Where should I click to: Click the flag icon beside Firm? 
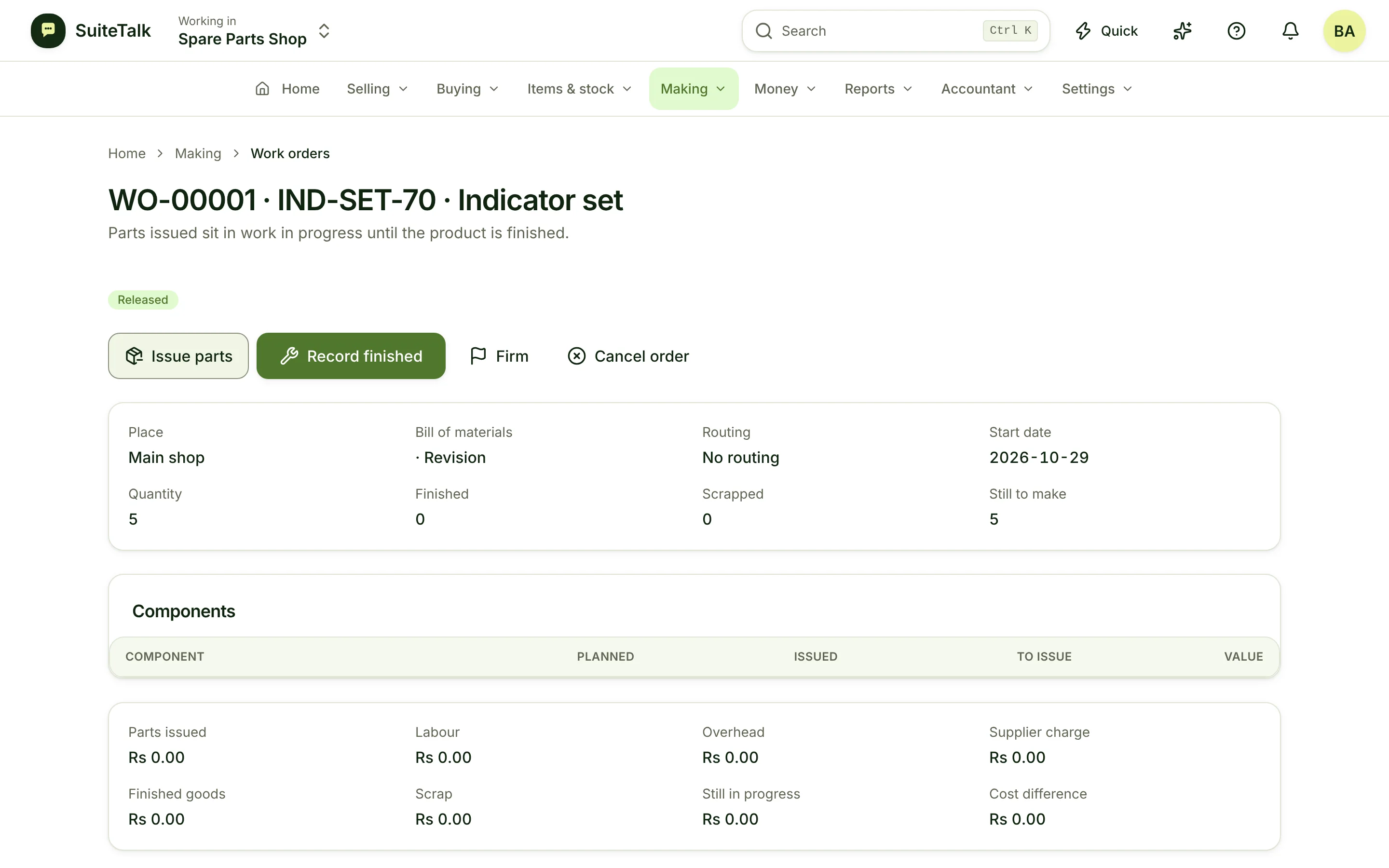pyautogui.click(x=478, y=356)
